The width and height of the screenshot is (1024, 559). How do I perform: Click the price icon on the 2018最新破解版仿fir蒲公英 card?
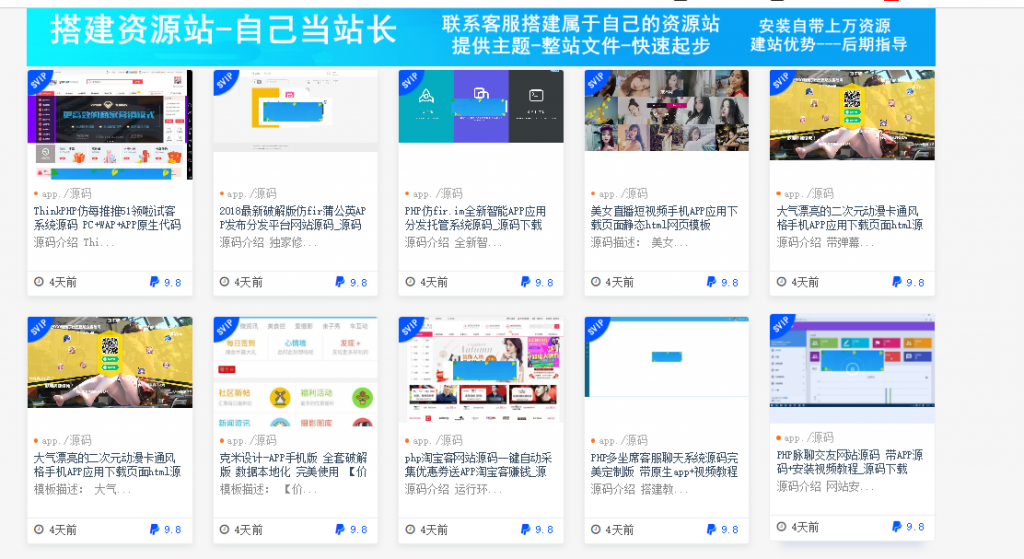tap(340, 281)
